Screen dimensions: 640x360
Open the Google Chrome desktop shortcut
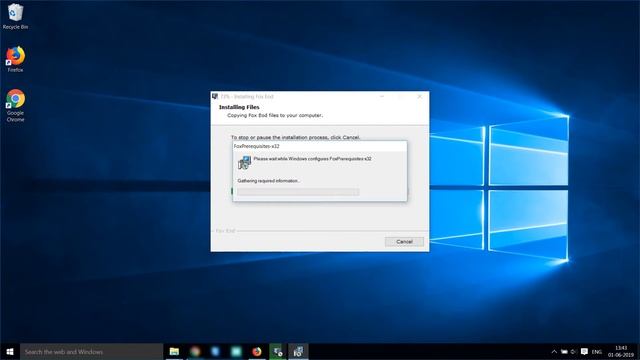point(16,105)
